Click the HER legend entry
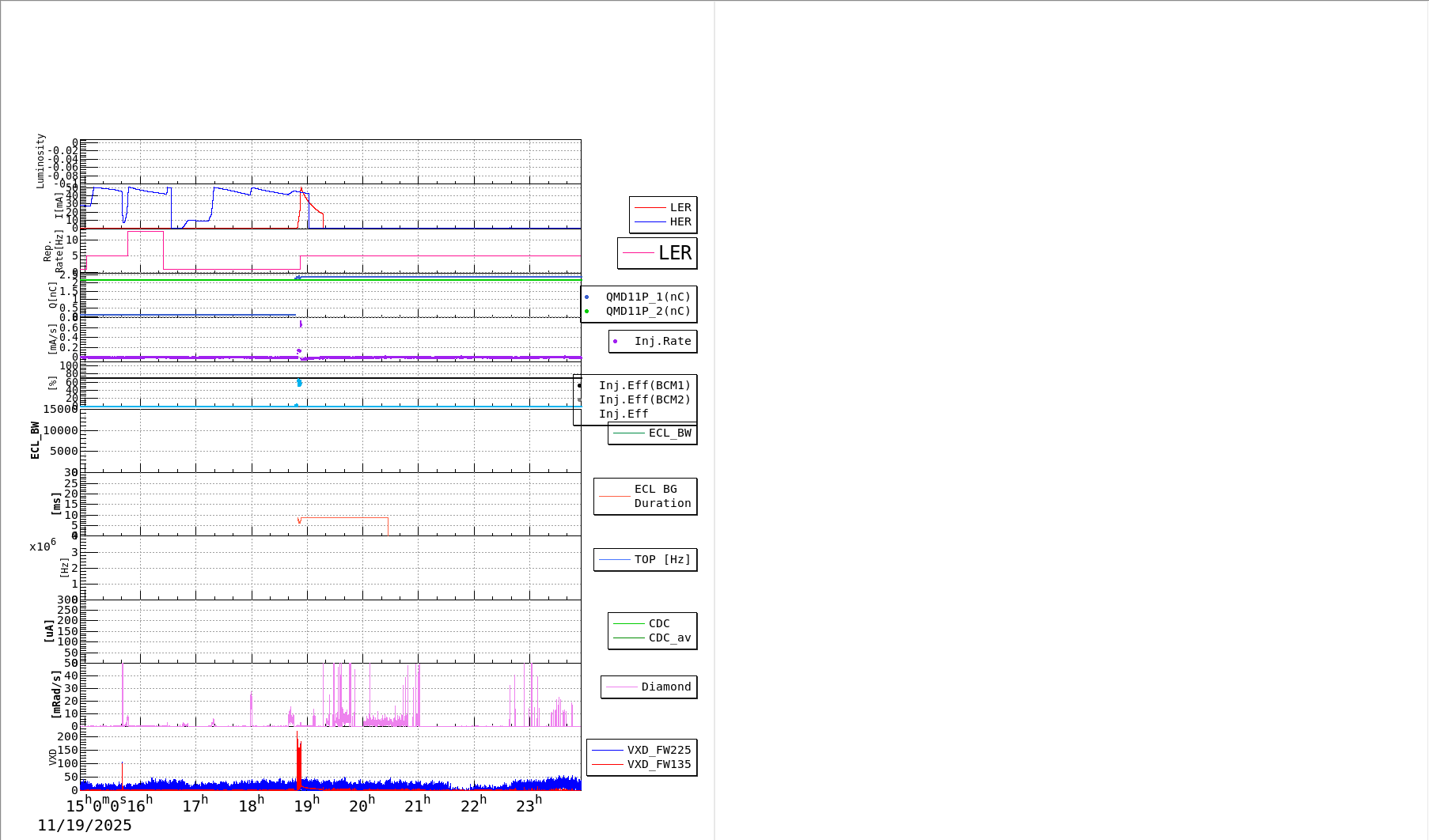The height and width of the screenshot is (840, 1429). [x=680, y=222]
